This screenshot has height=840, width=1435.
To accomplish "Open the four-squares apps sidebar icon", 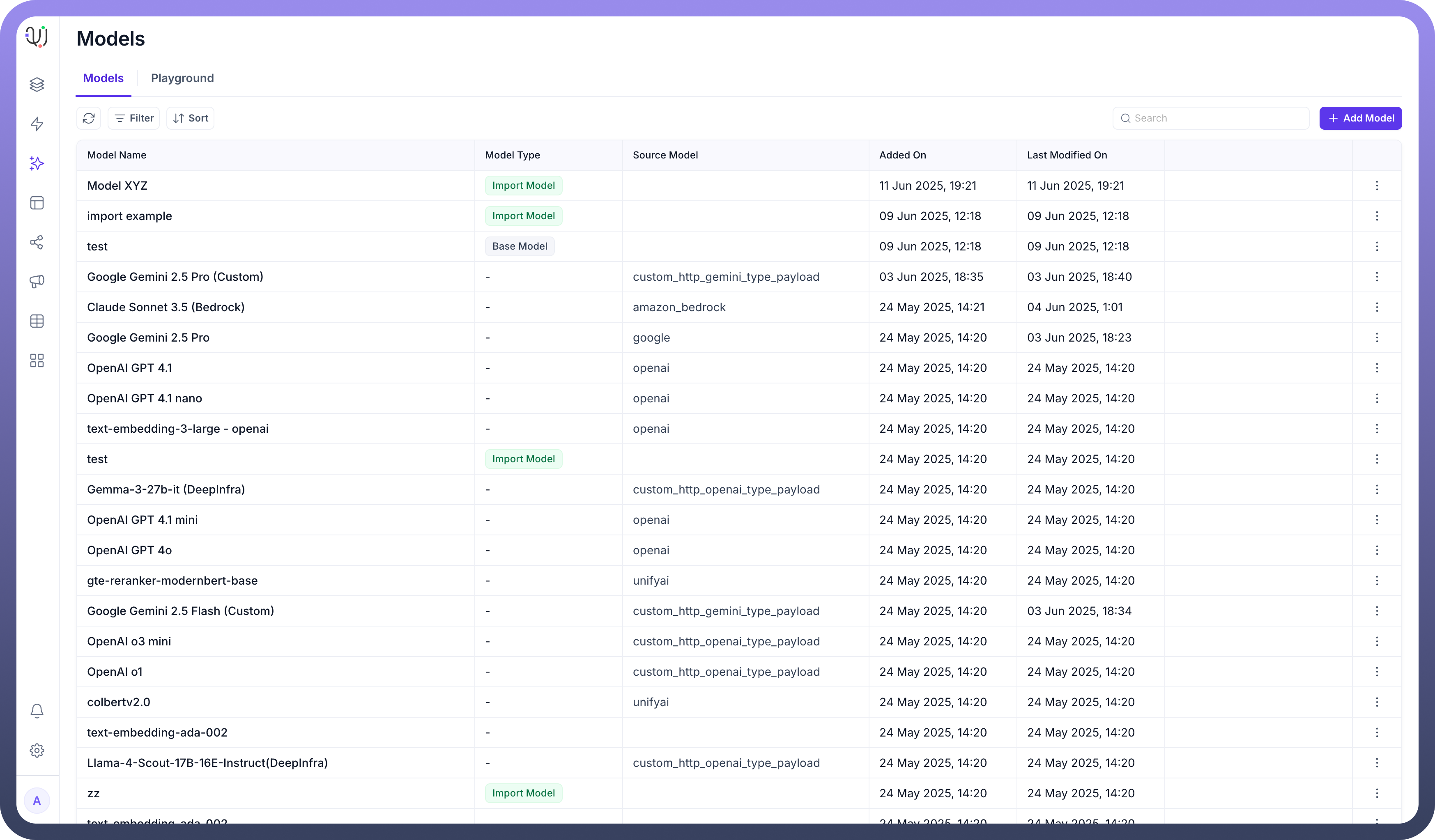I will [x=37, y=361].
